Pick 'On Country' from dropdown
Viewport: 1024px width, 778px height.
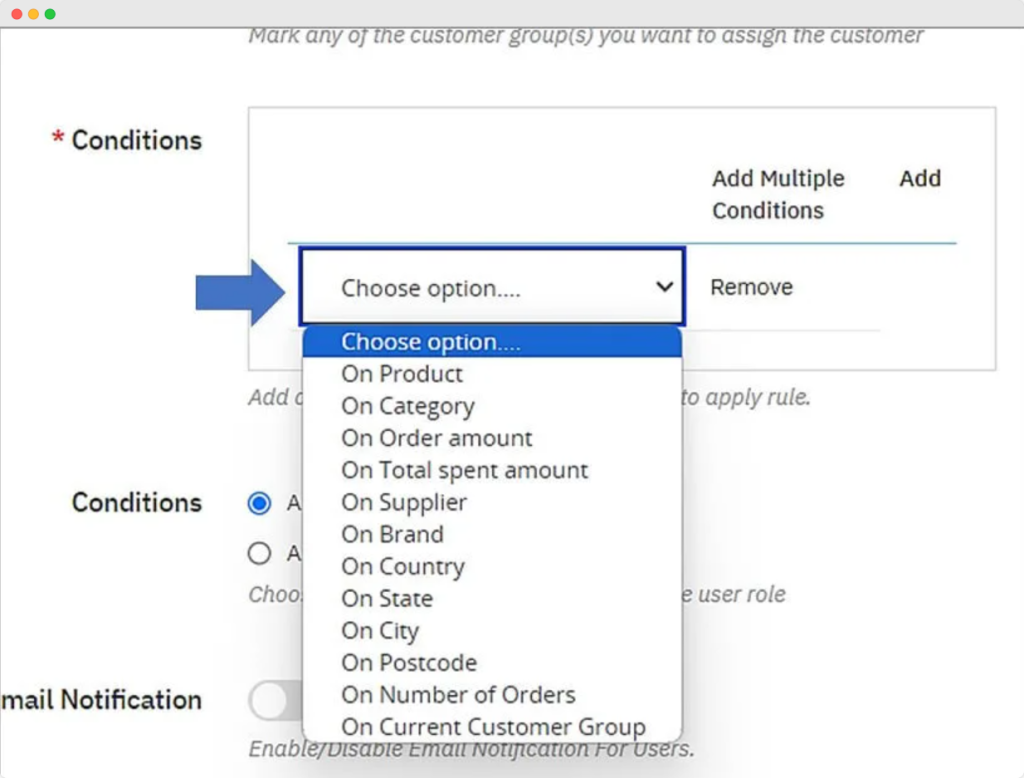click(403, 566)
